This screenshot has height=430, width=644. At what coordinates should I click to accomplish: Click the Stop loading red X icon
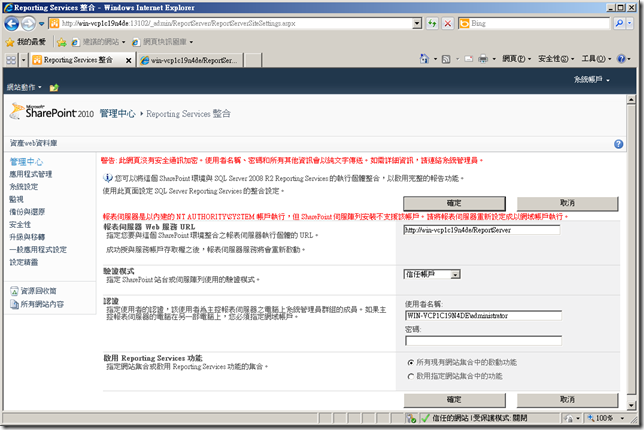pos(448,23)
